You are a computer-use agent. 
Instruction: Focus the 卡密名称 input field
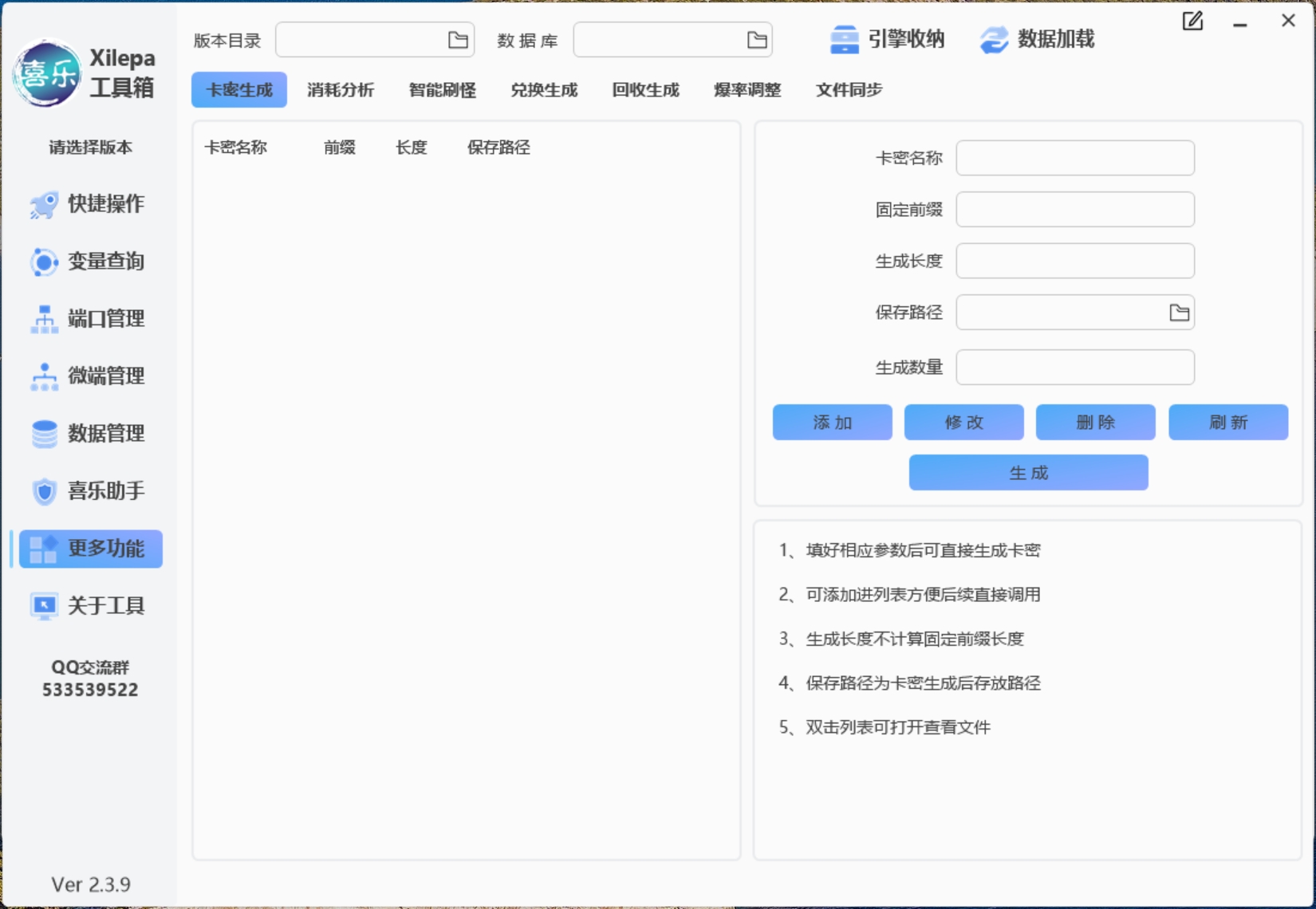pos(1075,158)
